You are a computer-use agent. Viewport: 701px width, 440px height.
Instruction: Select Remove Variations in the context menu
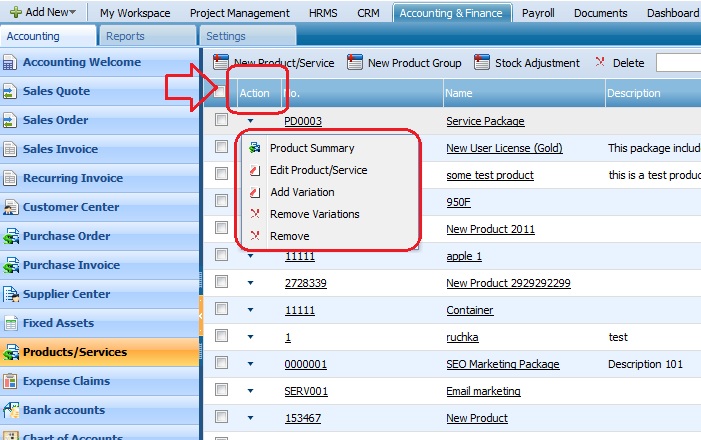click(314, 214)
